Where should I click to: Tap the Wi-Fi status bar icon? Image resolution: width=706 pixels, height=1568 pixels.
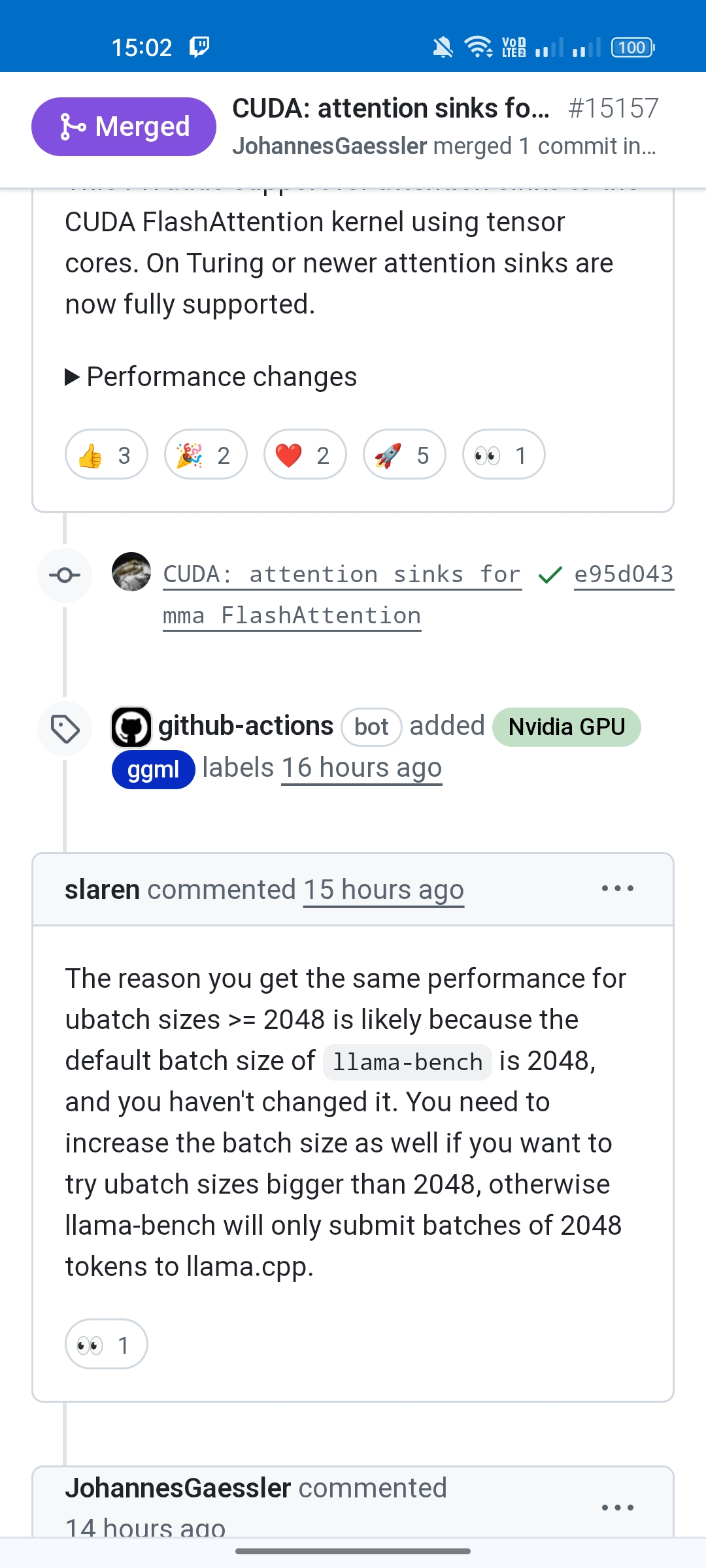click(479, 47)
